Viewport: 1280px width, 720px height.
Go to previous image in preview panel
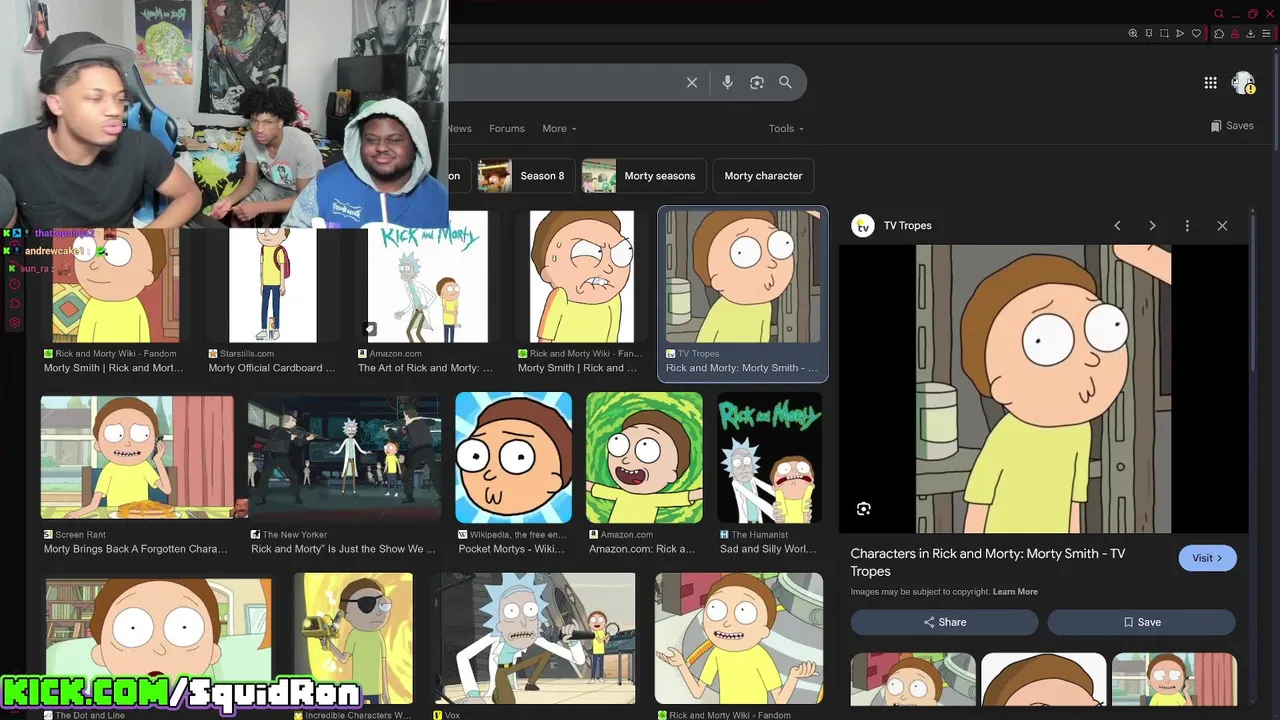pyautogui.click(x=1117, y=226)
